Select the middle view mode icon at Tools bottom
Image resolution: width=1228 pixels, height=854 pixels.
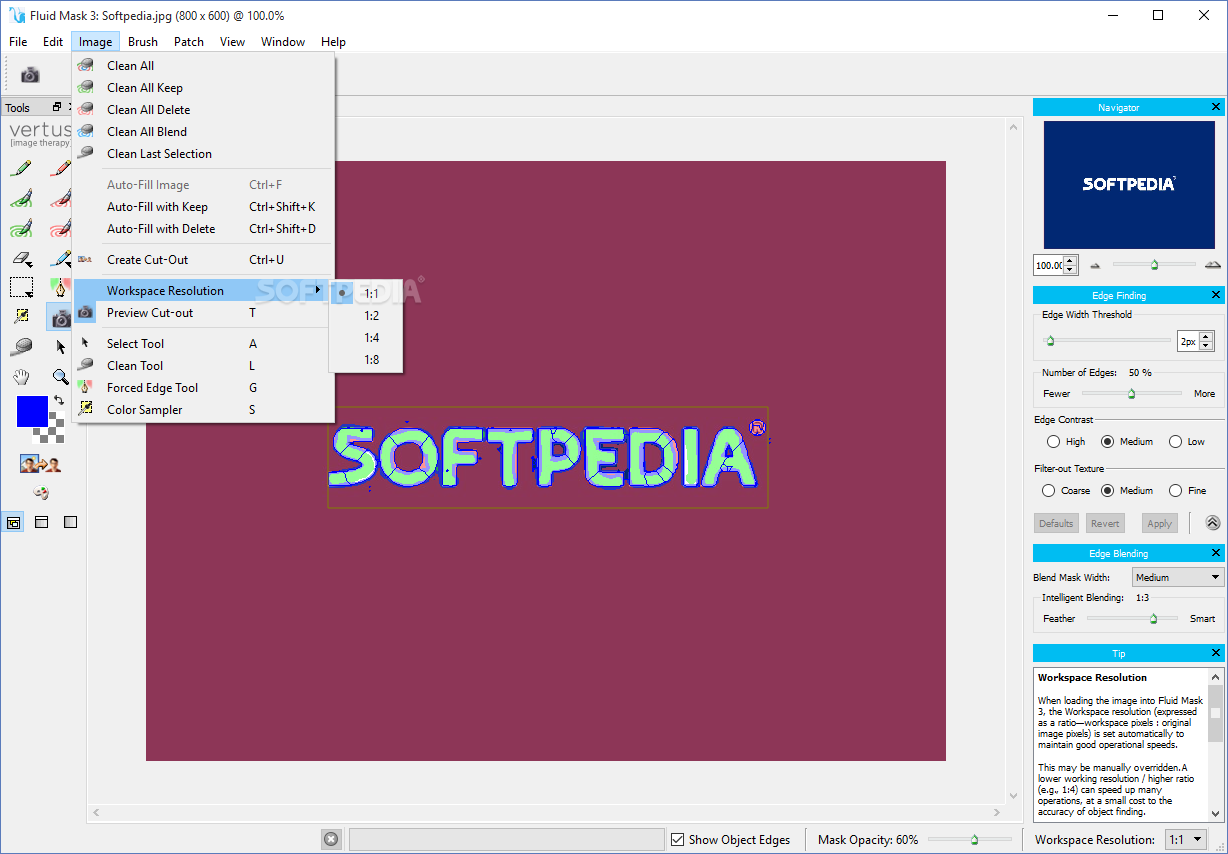(x=42, y=522)
